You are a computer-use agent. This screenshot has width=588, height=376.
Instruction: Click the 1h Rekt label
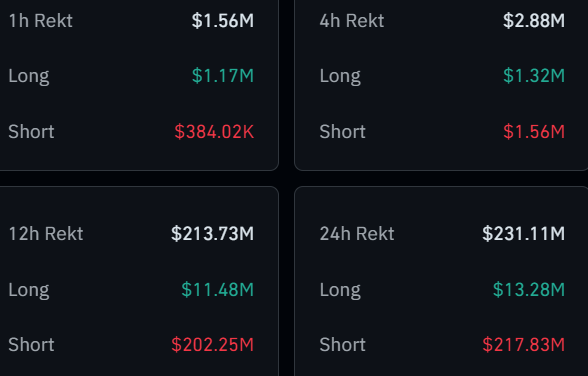(x=40, y=21)
